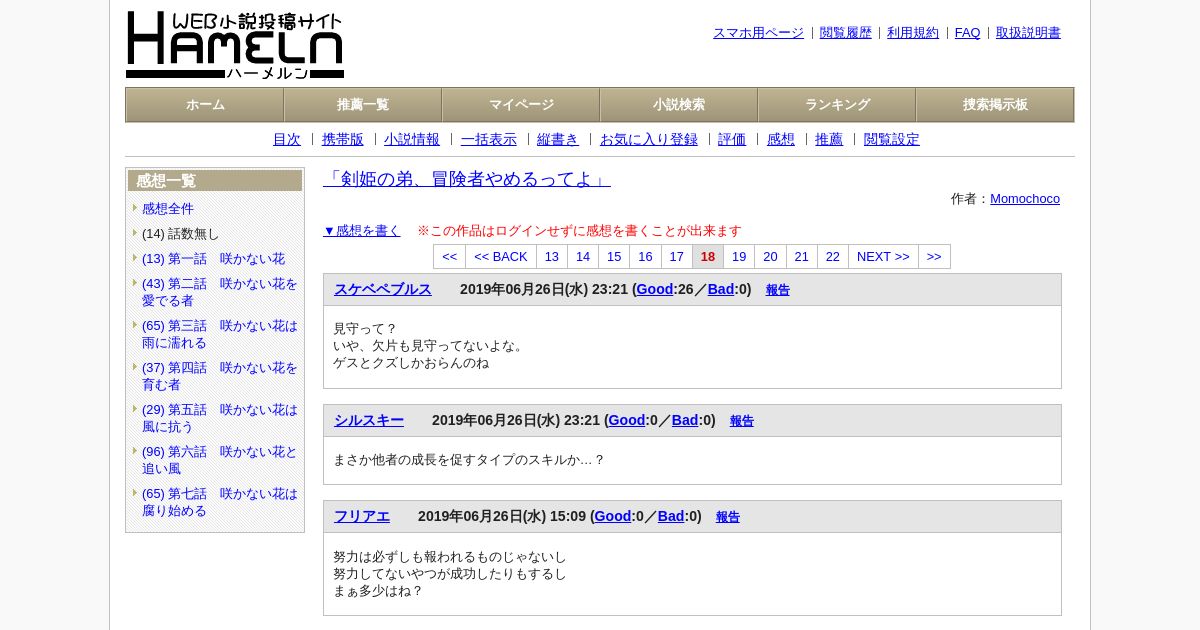Select 第三話 咲かない花は雨に濡れる
Image resolution: width=1200 pixels, height=630 pixels.
[x=220, y=334]
